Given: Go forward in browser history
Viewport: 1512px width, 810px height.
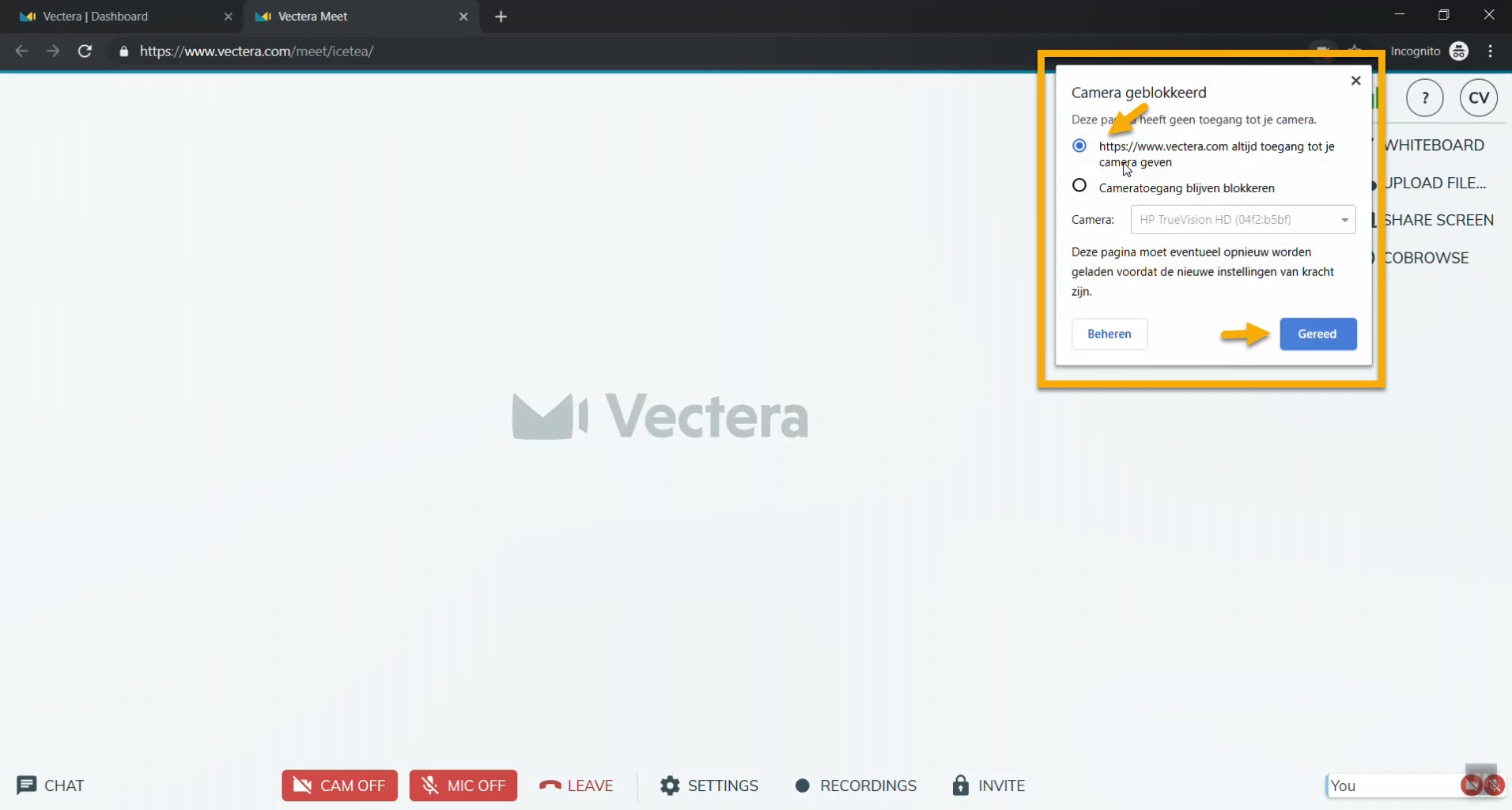Looking at the screenshot, I should click(53, 51).
